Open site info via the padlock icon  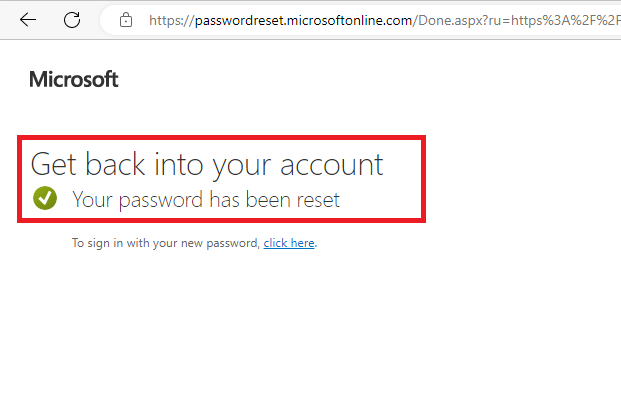(125, 20)
